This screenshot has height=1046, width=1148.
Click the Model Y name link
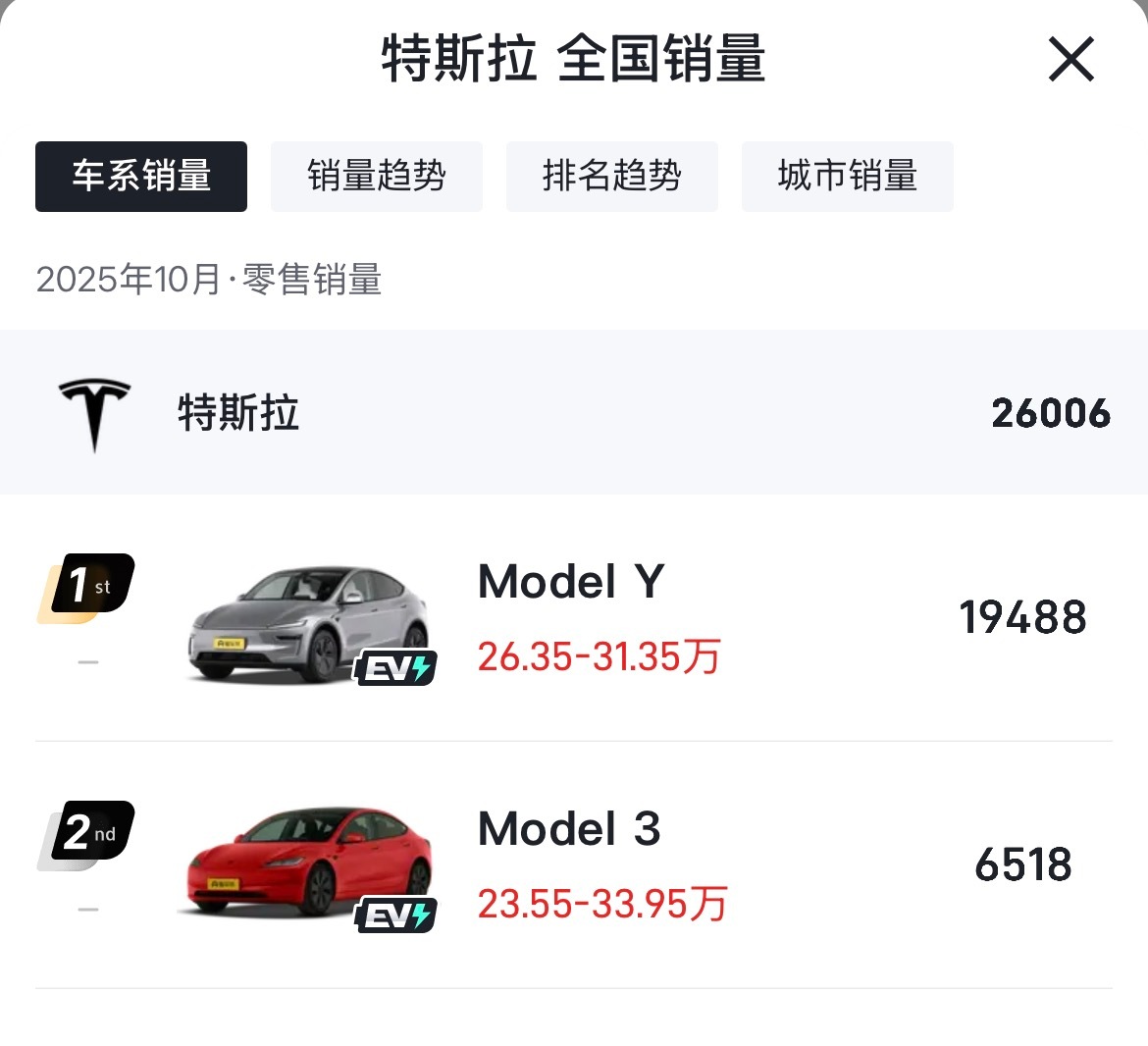pos(571,582)
